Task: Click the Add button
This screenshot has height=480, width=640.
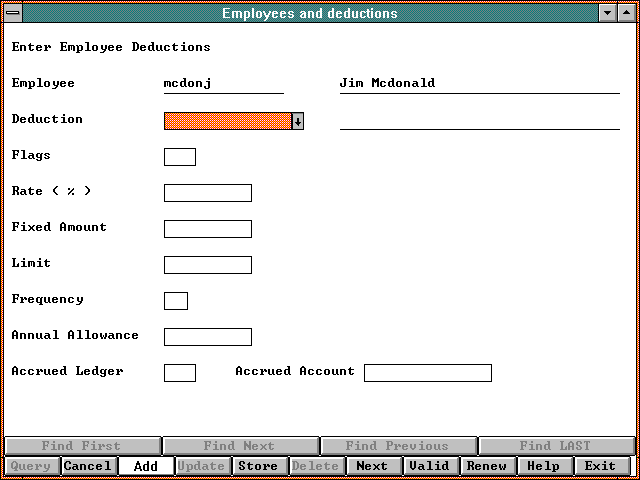Action: [145, 466]
